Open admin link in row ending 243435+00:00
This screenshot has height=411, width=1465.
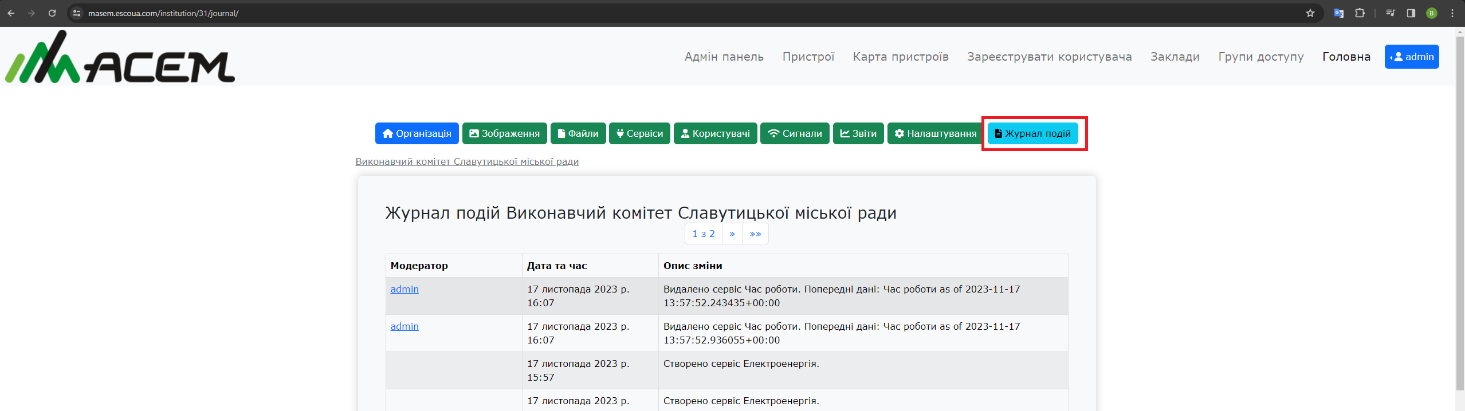(404, 289)
